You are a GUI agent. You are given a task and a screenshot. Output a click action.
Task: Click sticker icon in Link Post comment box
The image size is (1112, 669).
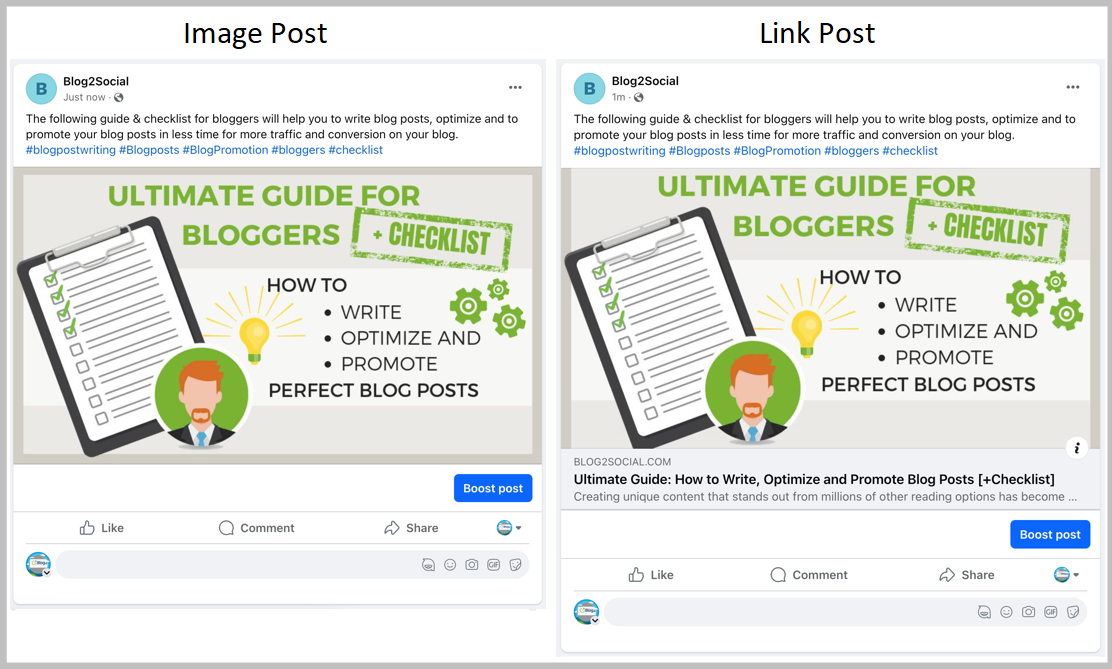tap(1073, 612)
